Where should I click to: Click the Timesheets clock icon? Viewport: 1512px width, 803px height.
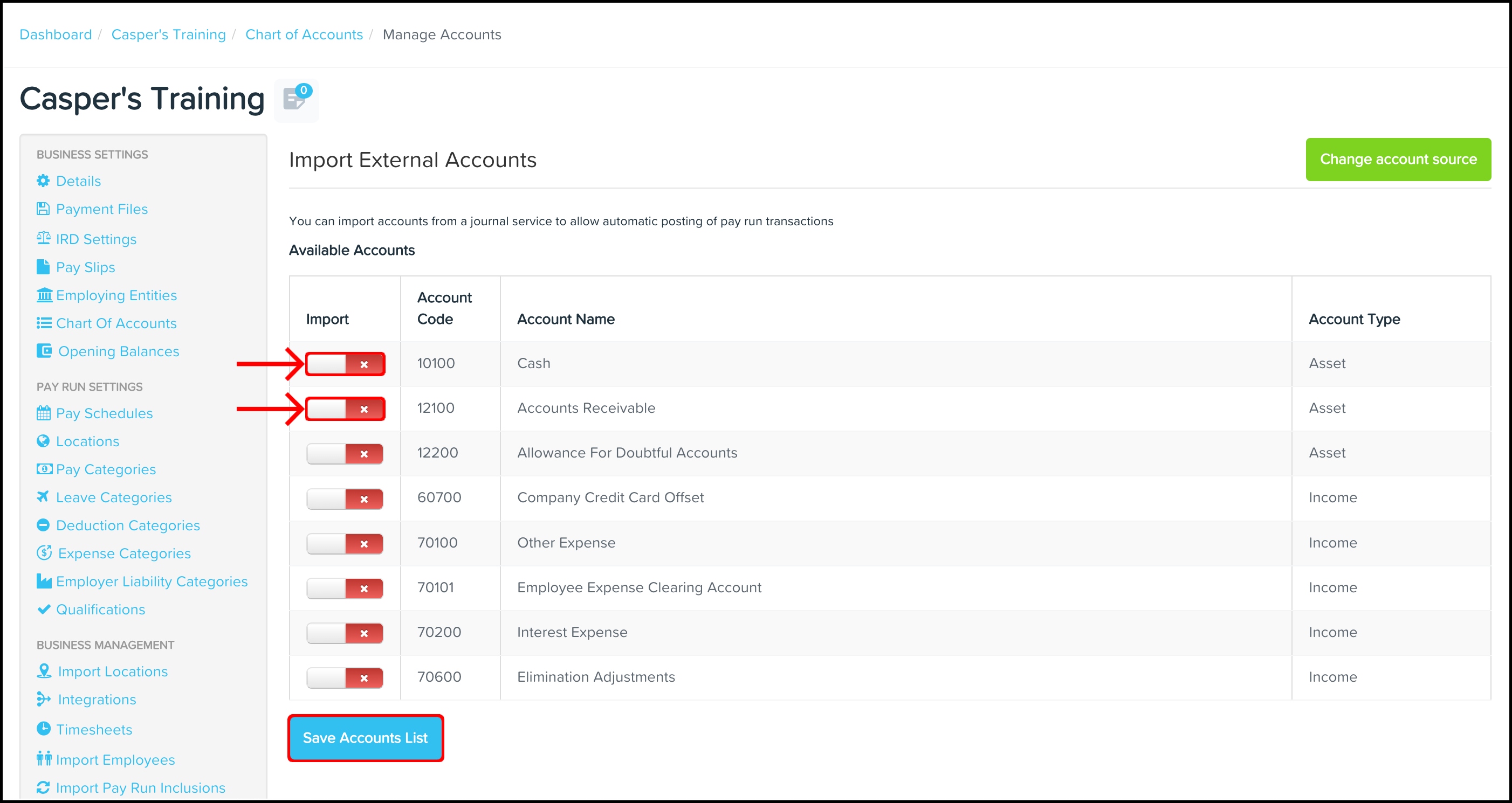pos(44,729)
